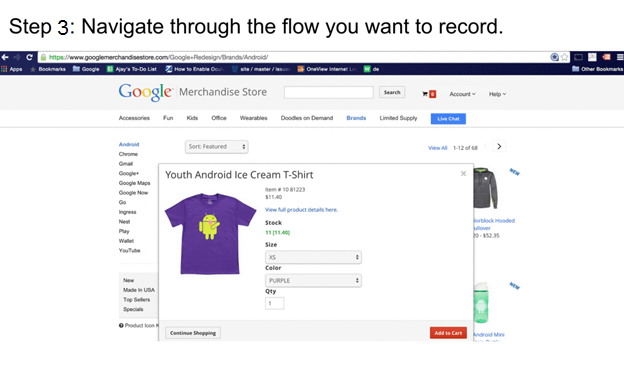Click the green padlock in address bar
This screenshot has width=624, height=365.
pos(43,57)
